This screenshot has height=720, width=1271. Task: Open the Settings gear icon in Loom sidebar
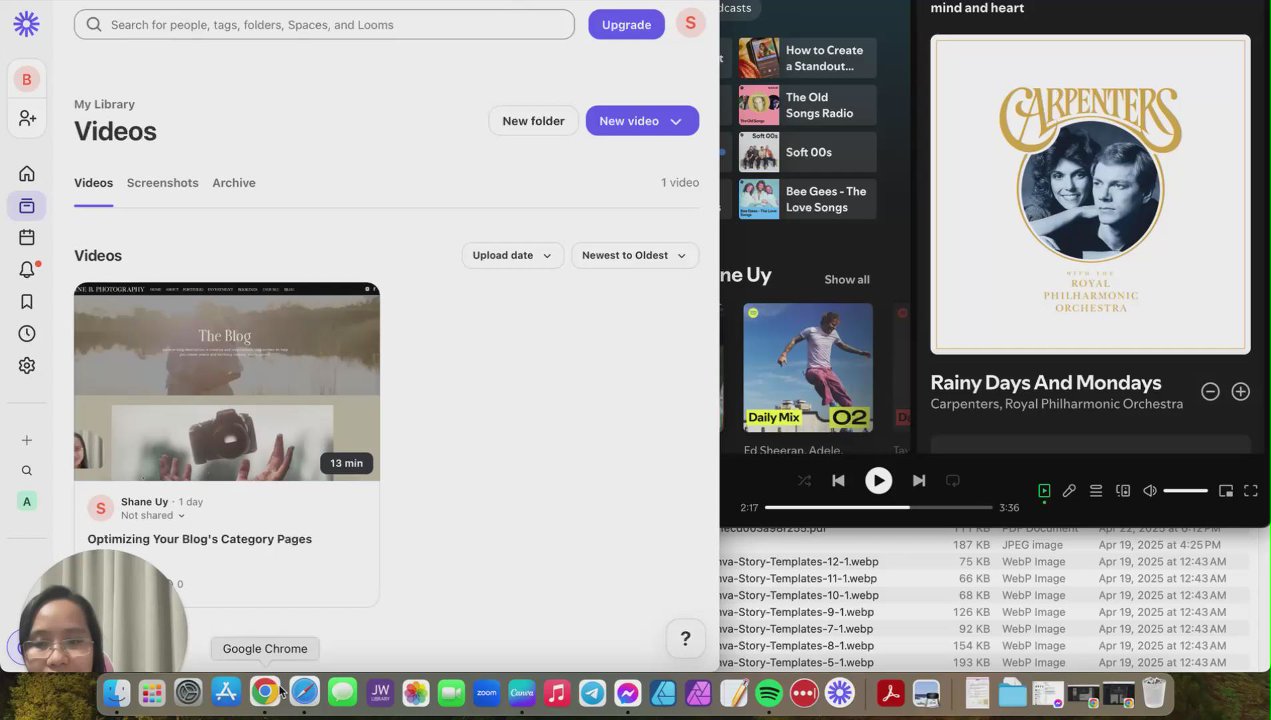(x=27, y=366)
